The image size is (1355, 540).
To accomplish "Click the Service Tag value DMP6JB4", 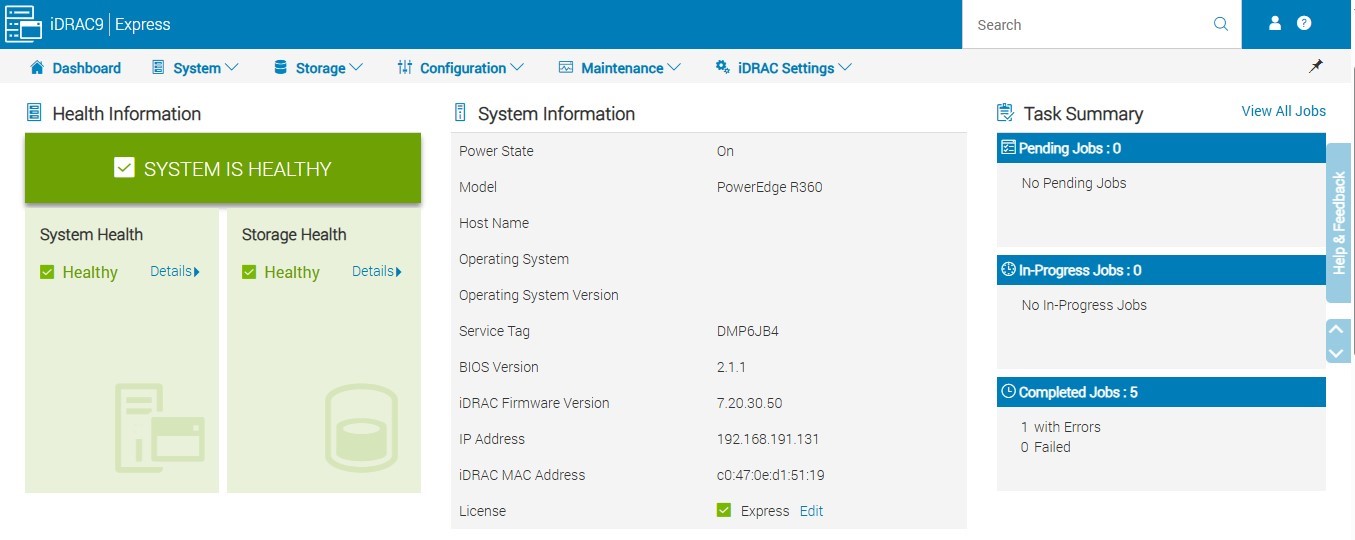I will pyautogui.click(x=748, y=331).
